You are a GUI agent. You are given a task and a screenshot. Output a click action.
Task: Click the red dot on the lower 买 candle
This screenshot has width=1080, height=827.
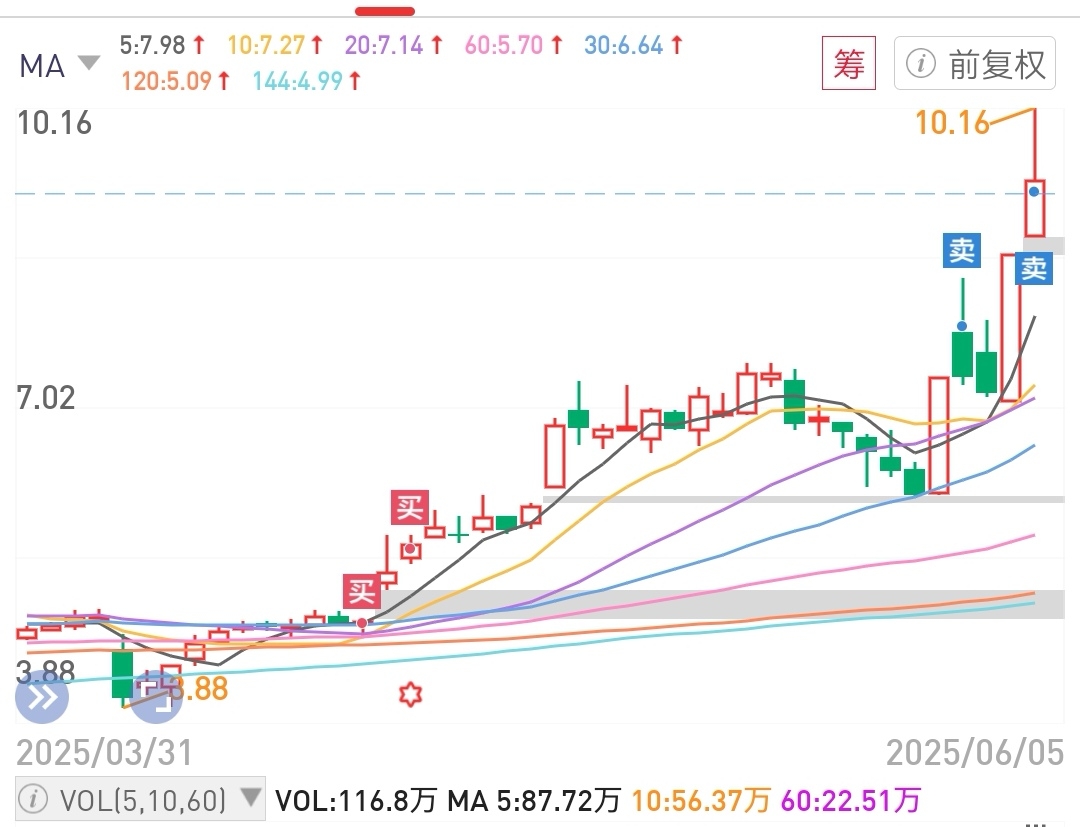(362, 623)
